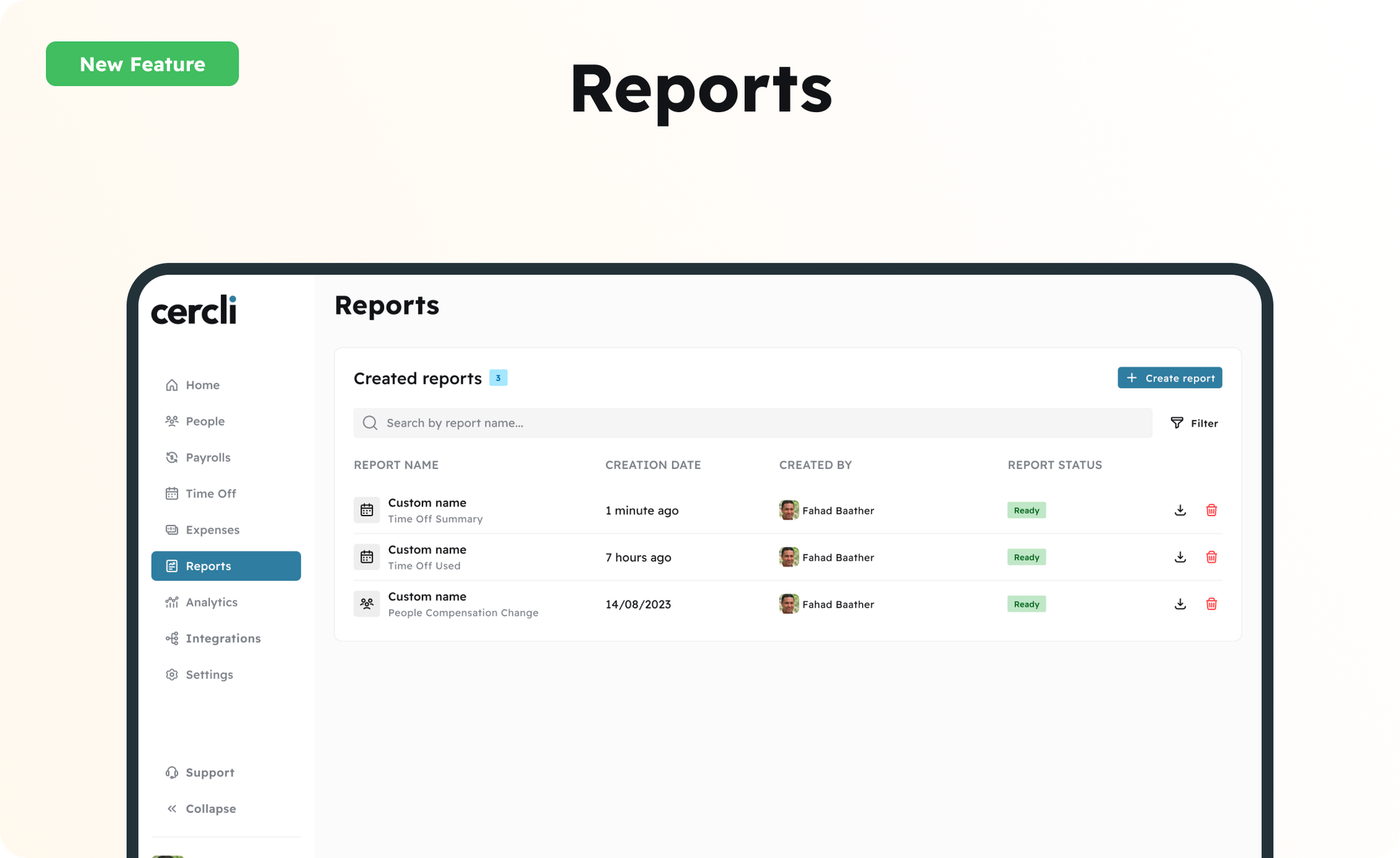The height and width of the screenshot is (858, 1400).
Task: Click the people icon of Compensation Change row
Action: point(366,604)
